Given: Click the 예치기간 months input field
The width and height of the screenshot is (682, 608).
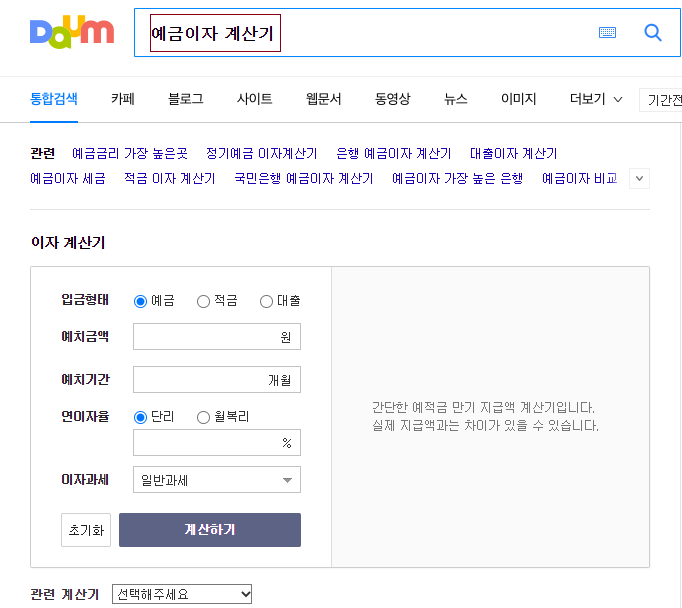Looking at the screenshot, I should pos(217,380).
